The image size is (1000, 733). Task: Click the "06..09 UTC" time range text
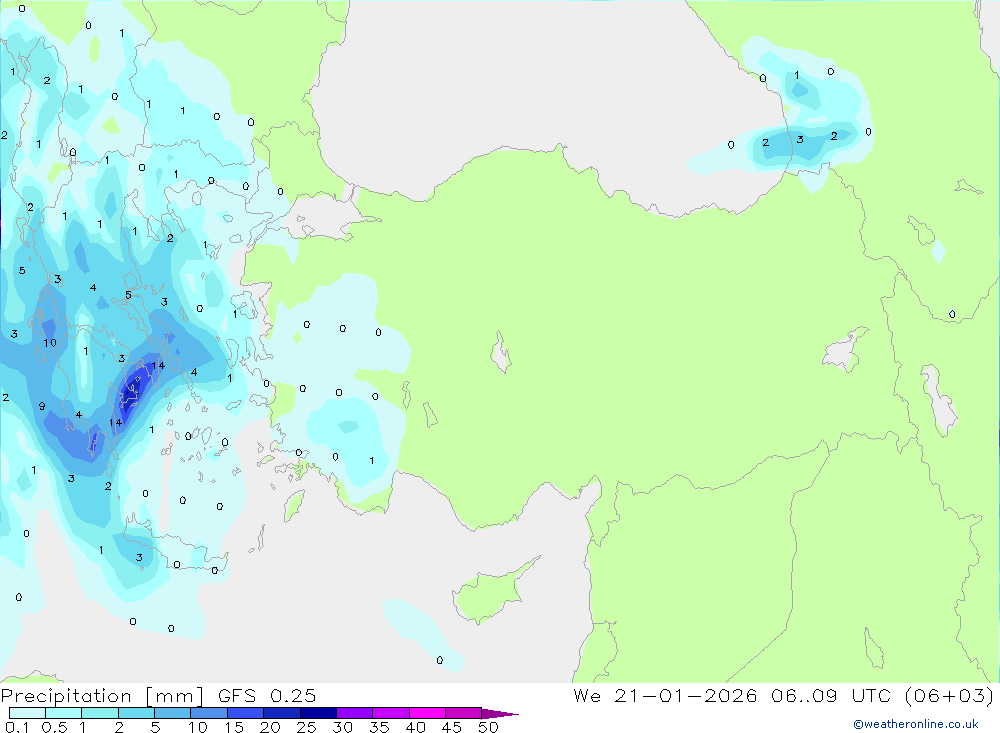pyautogui.click(x=831, y=695)
